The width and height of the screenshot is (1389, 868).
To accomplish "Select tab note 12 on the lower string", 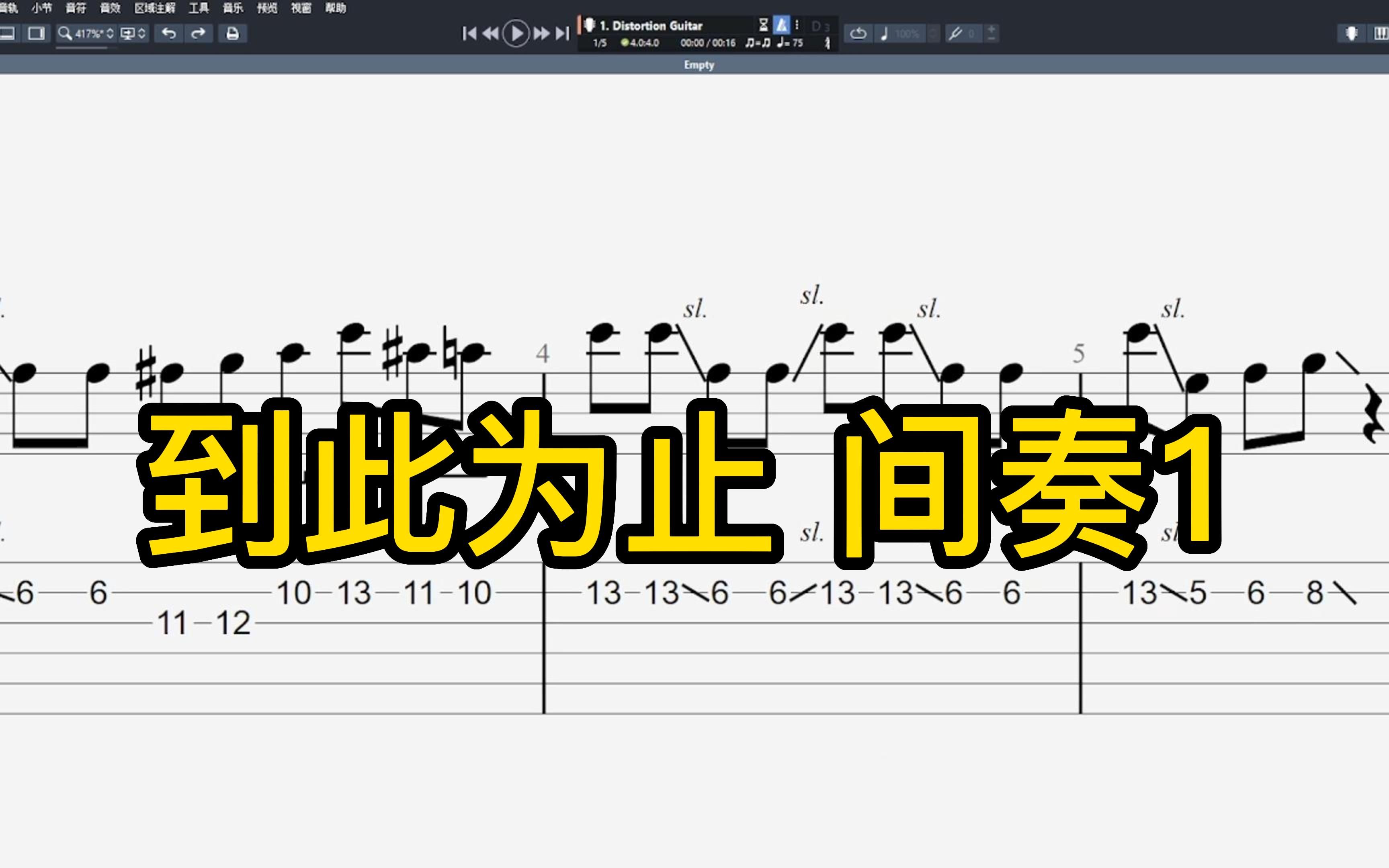I will point(233,623).
